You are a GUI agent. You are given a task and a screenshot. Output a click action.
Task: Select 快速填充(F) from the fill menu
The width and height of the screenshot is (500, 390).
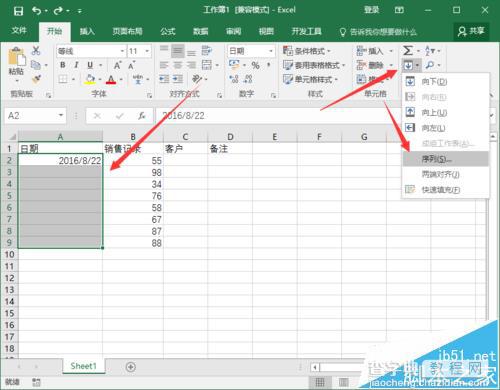[445, 190]
